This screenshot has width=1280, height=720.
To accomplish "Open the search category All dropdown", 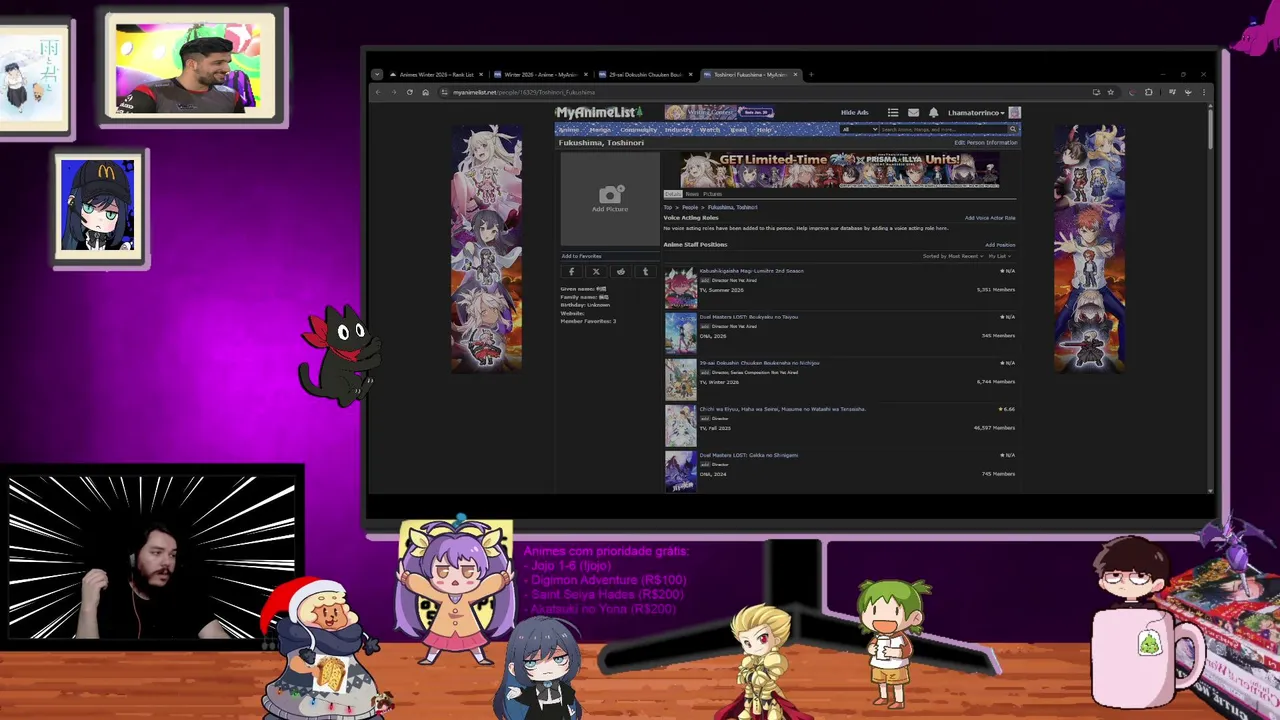I will click(859, 129).
